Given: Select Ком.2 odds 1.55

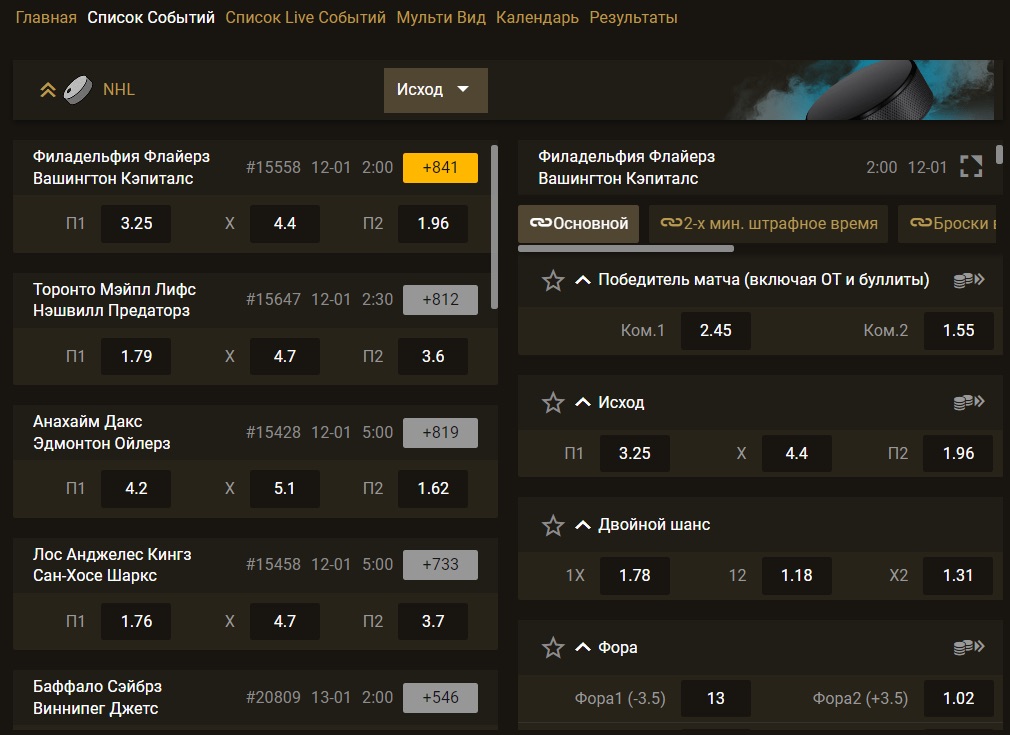Looking at the screenshot, I should point(958,330).
